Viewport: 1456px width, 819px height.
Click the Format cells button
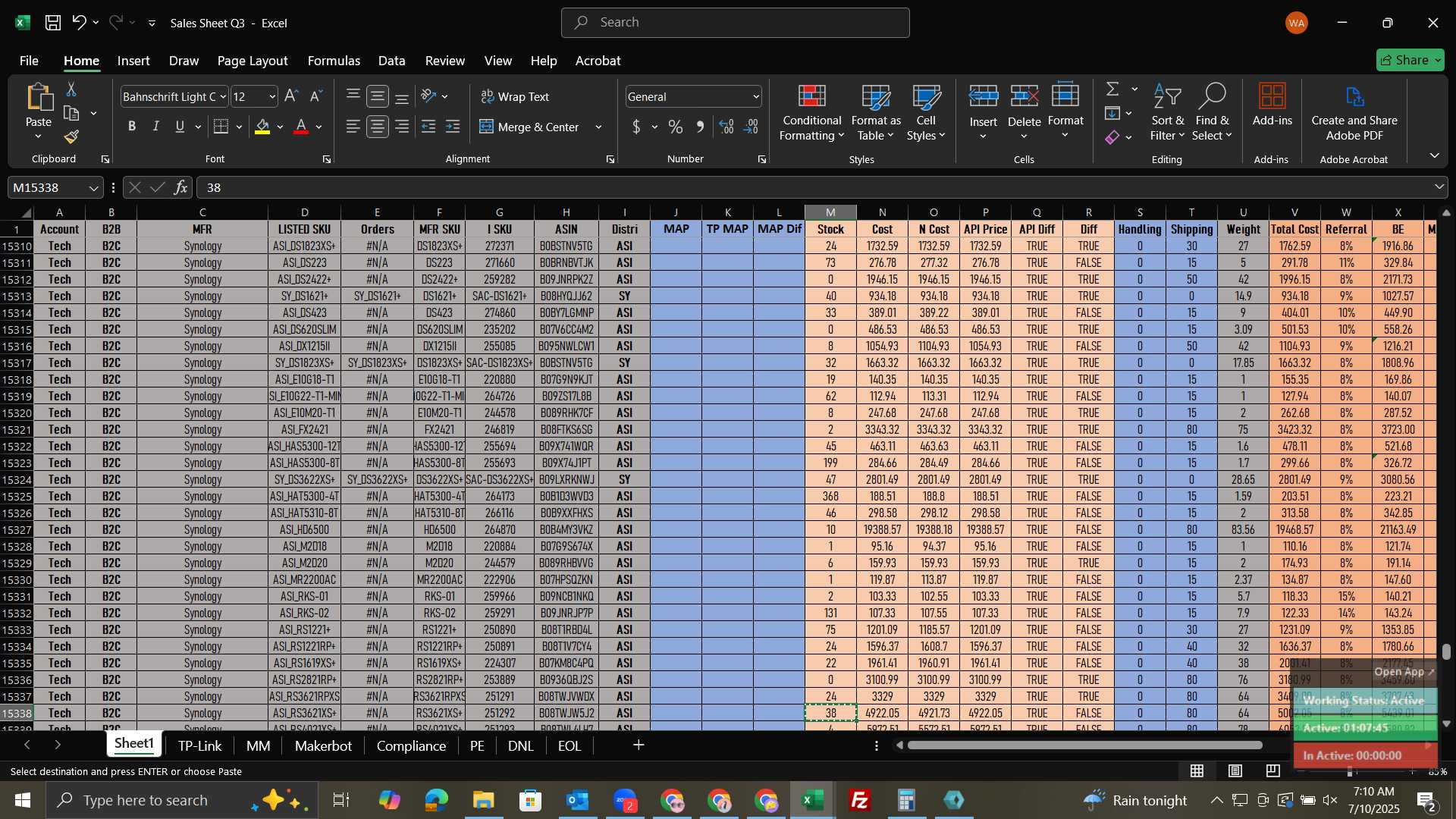pos(1065,112)
